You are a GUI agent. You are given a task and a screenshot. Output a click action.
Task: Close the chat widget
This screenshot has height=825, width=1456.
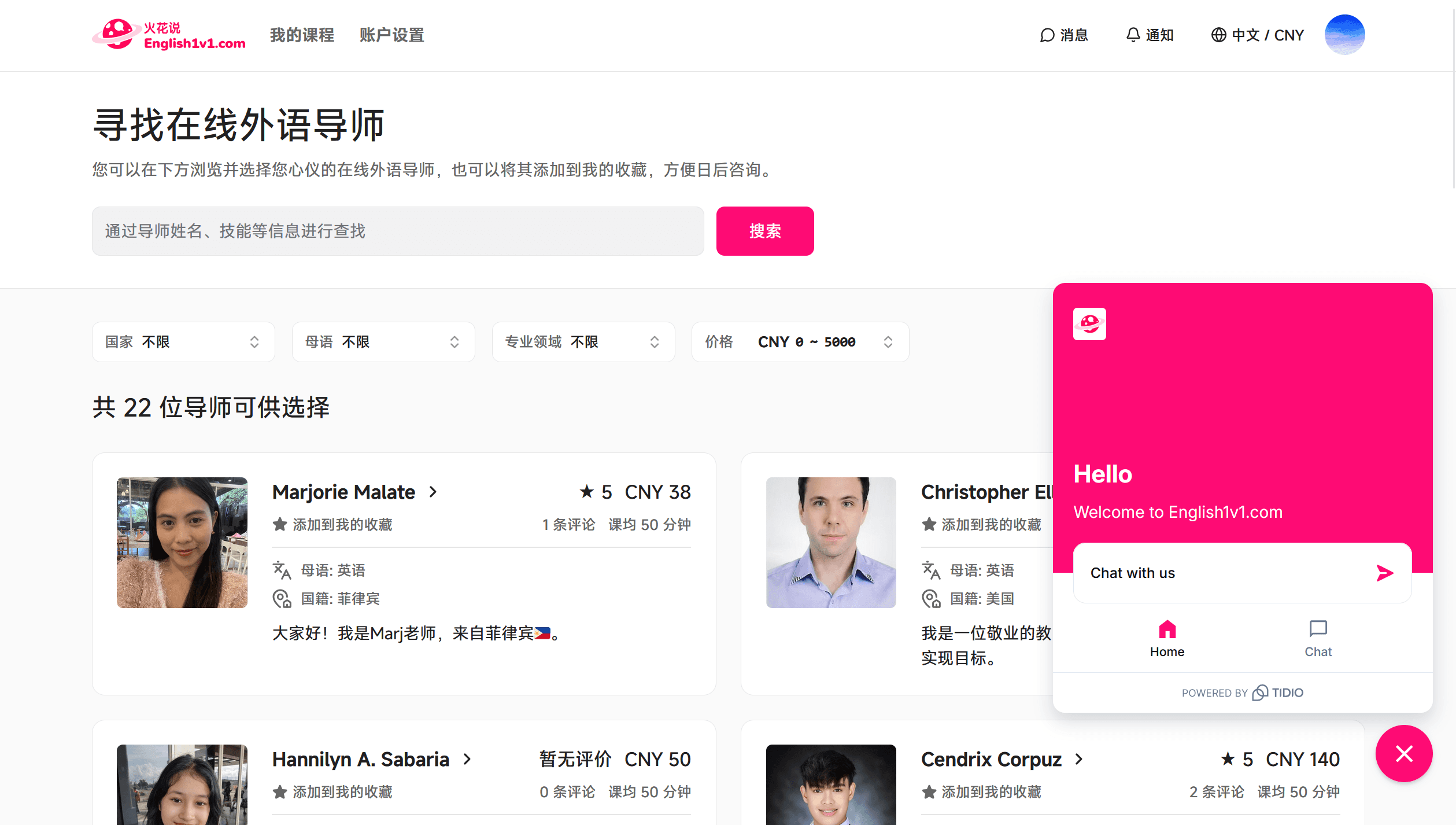click(1404, 753)
